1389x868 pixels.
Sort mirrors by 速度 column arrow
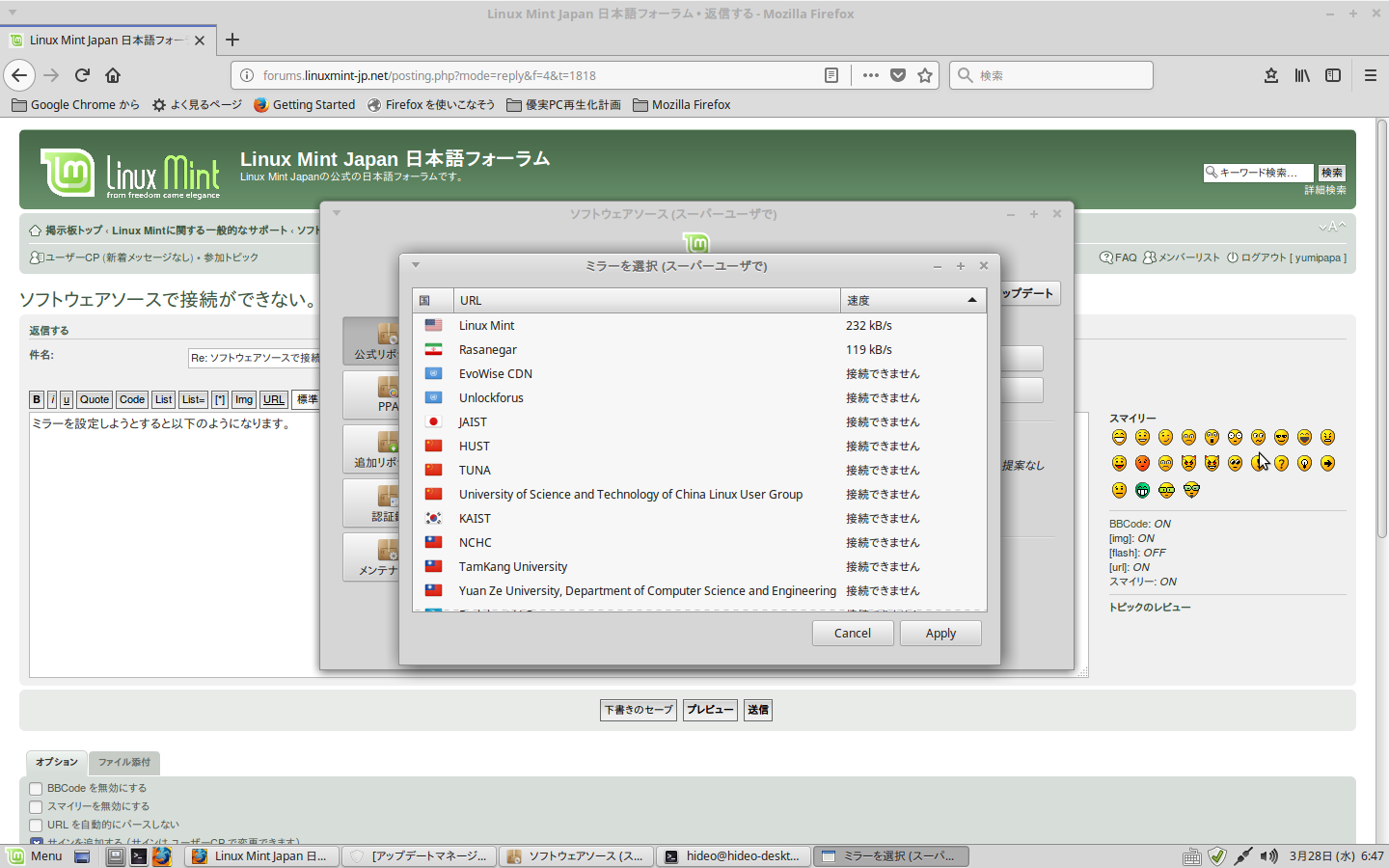pyautogui.click(x=972, y=301)
